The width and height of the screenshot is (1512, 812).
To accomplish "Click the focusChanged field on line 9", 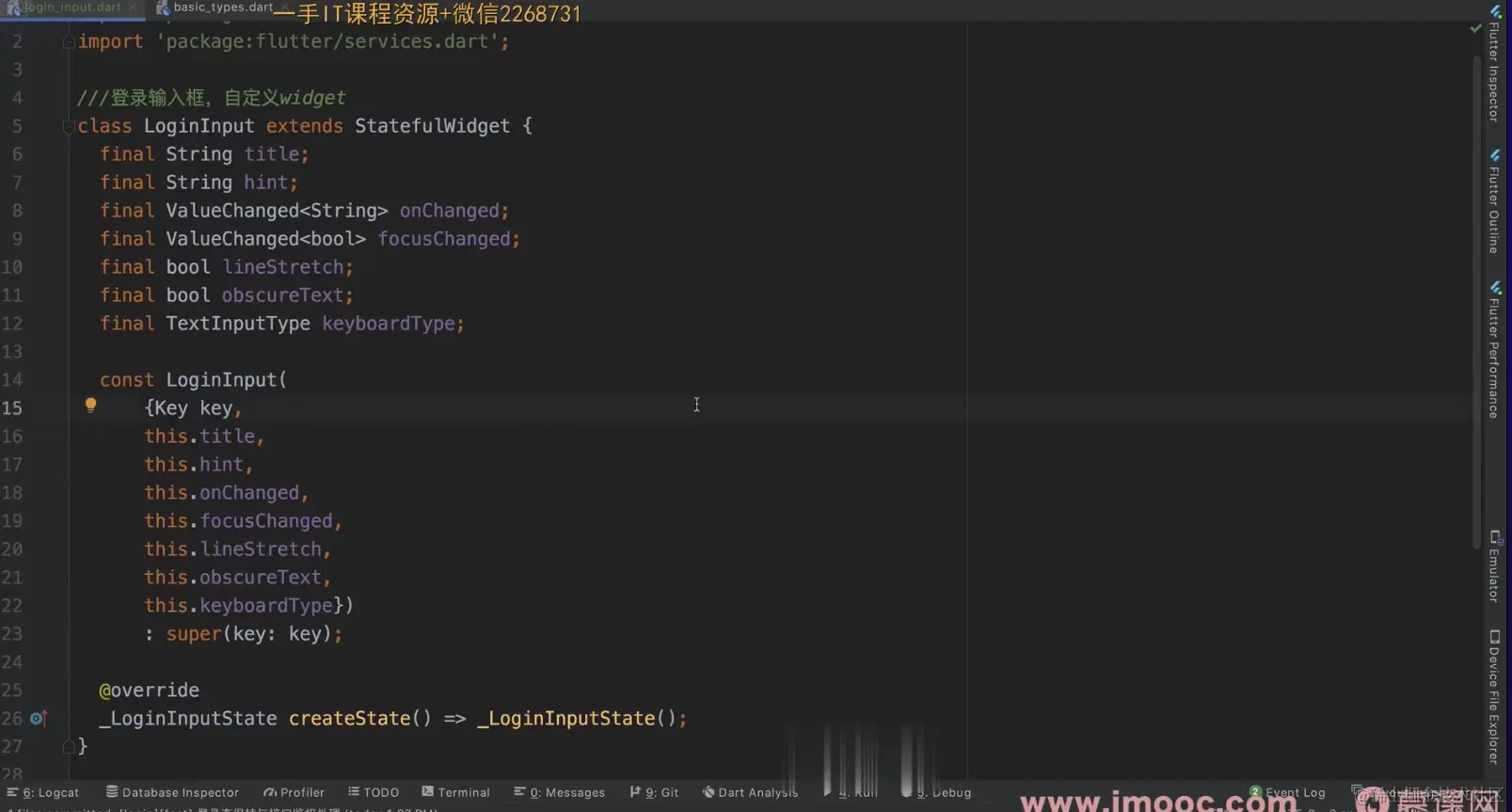I will [444, 239].
